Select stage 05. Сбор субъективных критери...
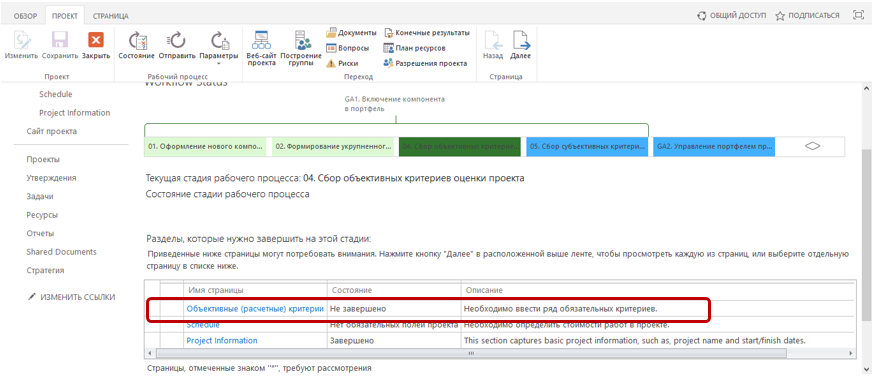This screenshot has height=376, width=874. pyautogui.click(x=587, y=147)
